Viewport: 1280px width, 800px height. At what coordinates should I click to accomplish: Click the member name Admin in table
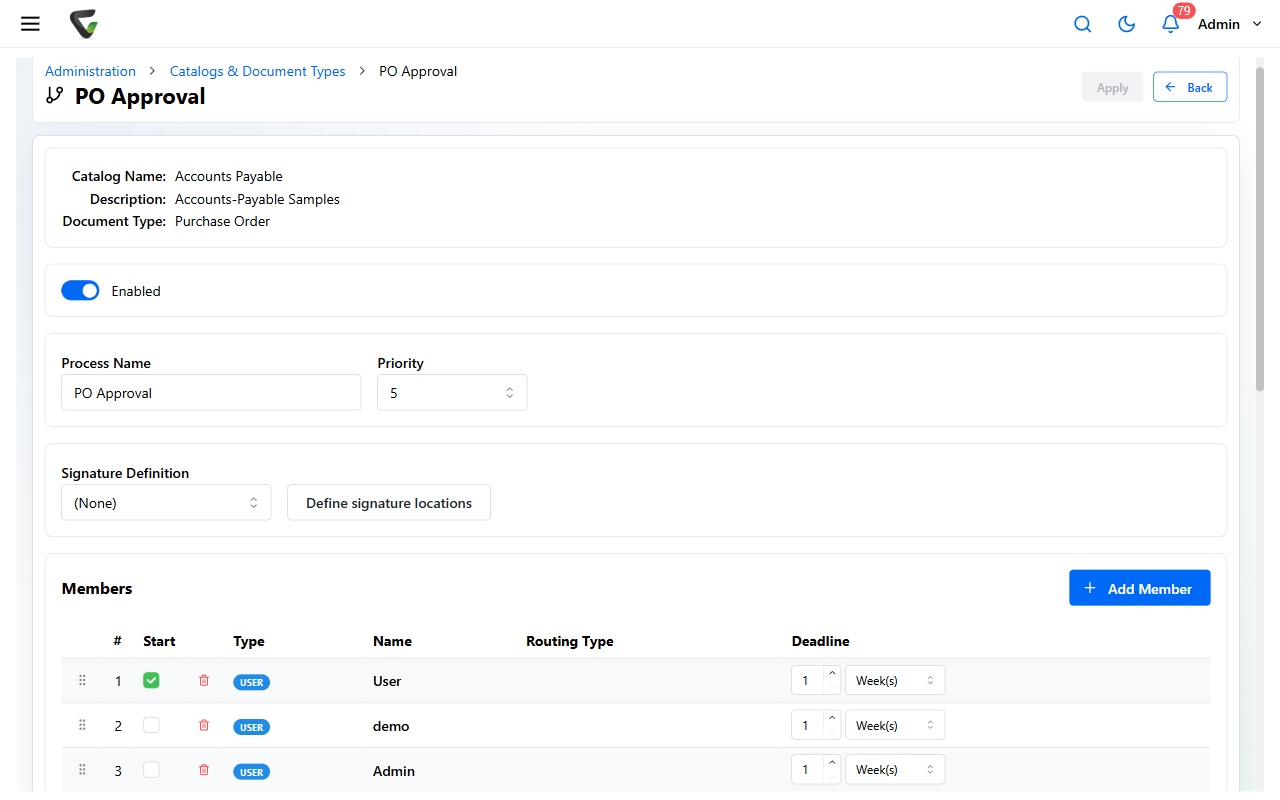pos(394,771)
